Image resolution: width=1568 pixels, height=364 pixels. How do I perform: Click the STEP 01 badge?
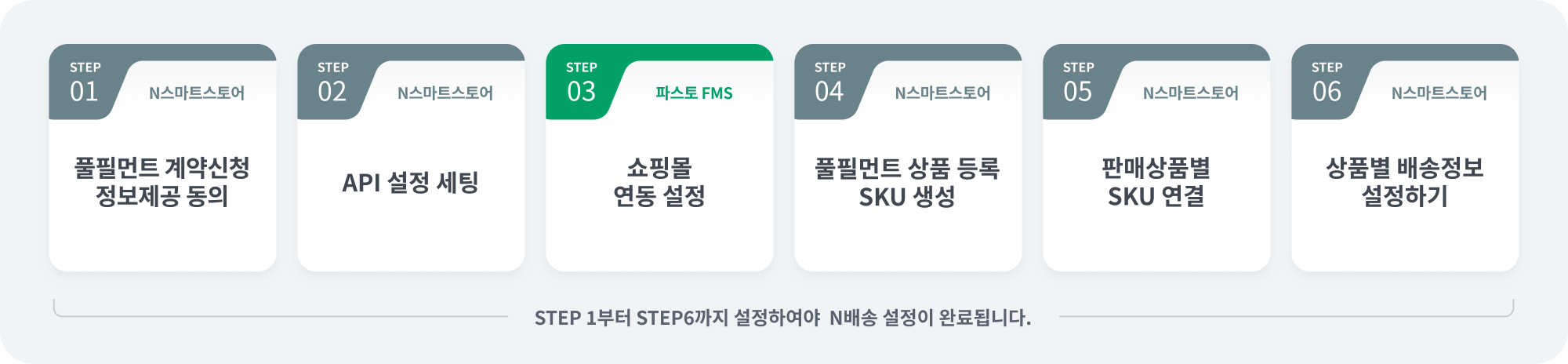tap(85, 82)
